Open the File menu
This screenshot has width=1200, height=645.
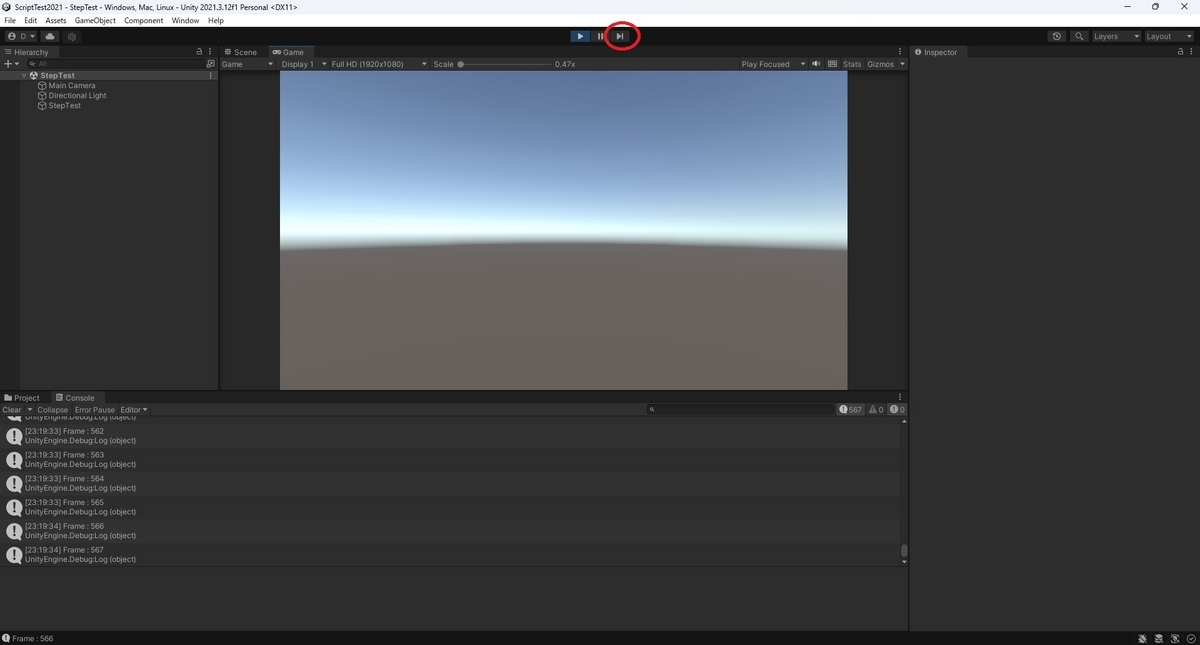(10, 20)
